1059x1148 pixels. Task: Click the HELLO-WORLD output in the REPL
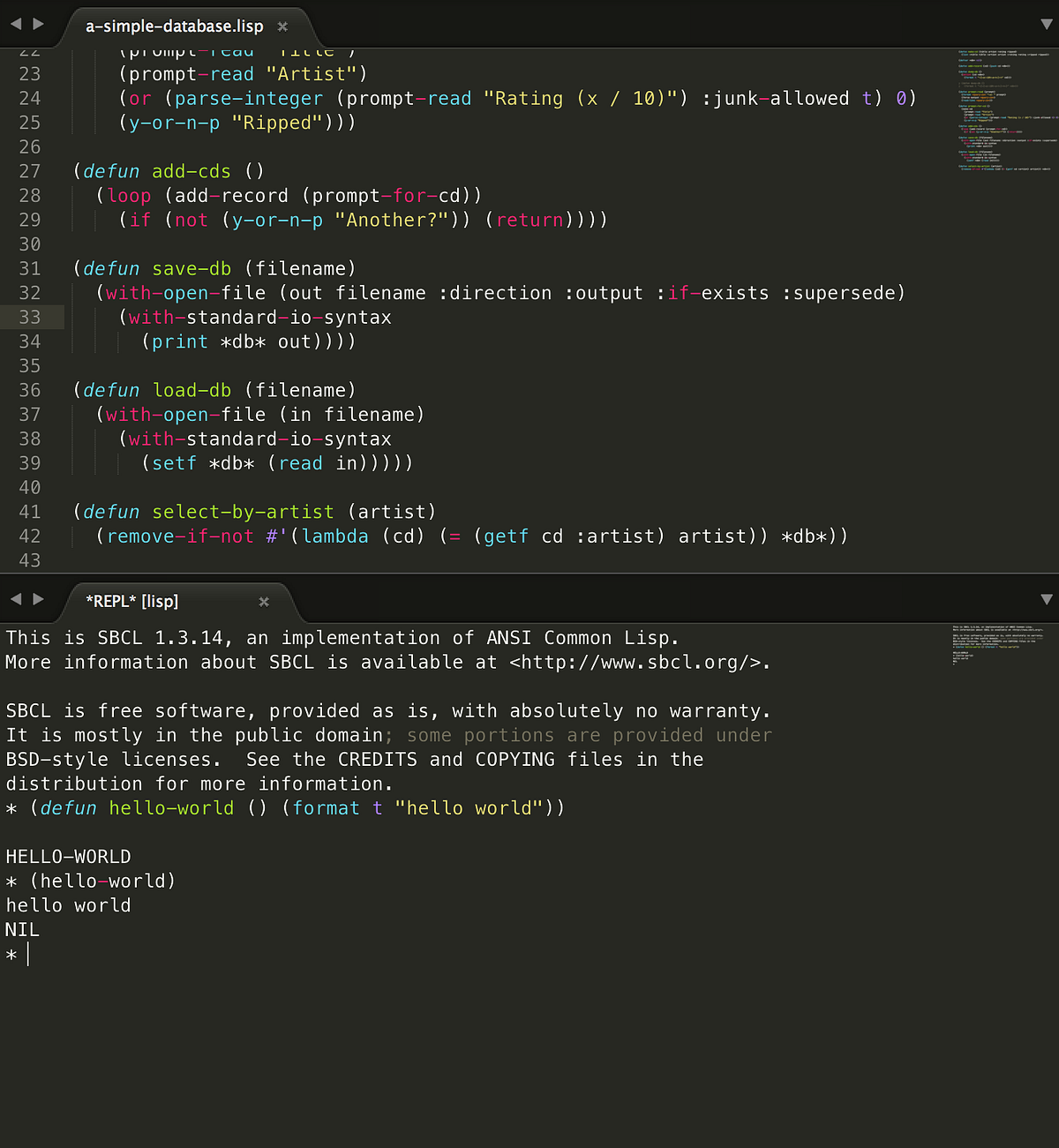pyautogui.click(x=68, y=856)
